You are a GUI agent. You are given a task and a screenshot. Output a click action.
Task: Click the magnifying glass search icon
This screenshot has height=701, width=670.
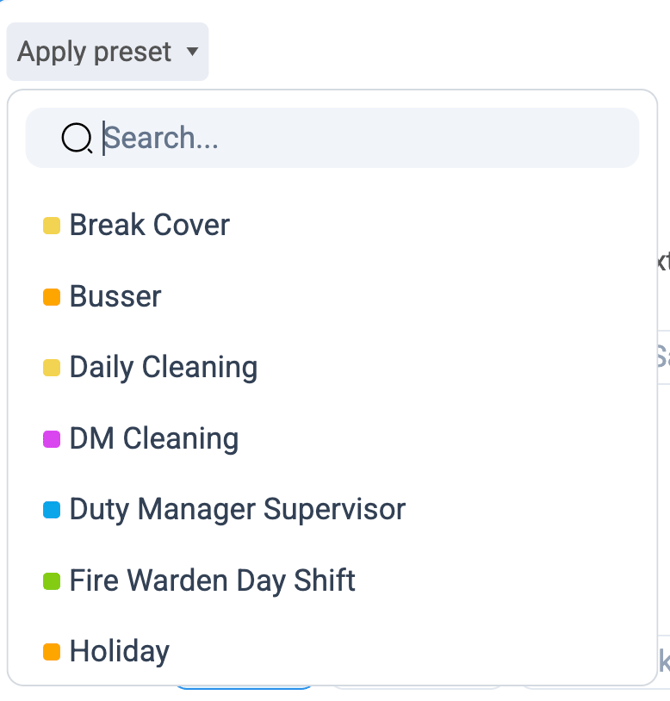(x=76, y=138)
